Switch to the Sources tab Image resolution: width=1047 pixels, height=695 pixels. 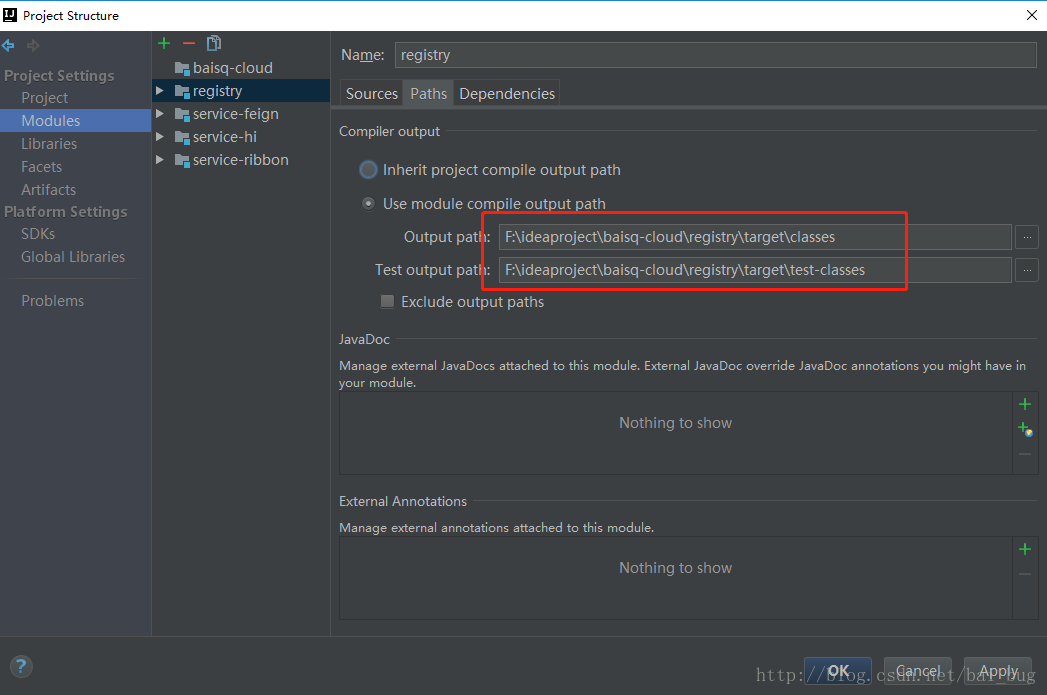coord(371,93)
